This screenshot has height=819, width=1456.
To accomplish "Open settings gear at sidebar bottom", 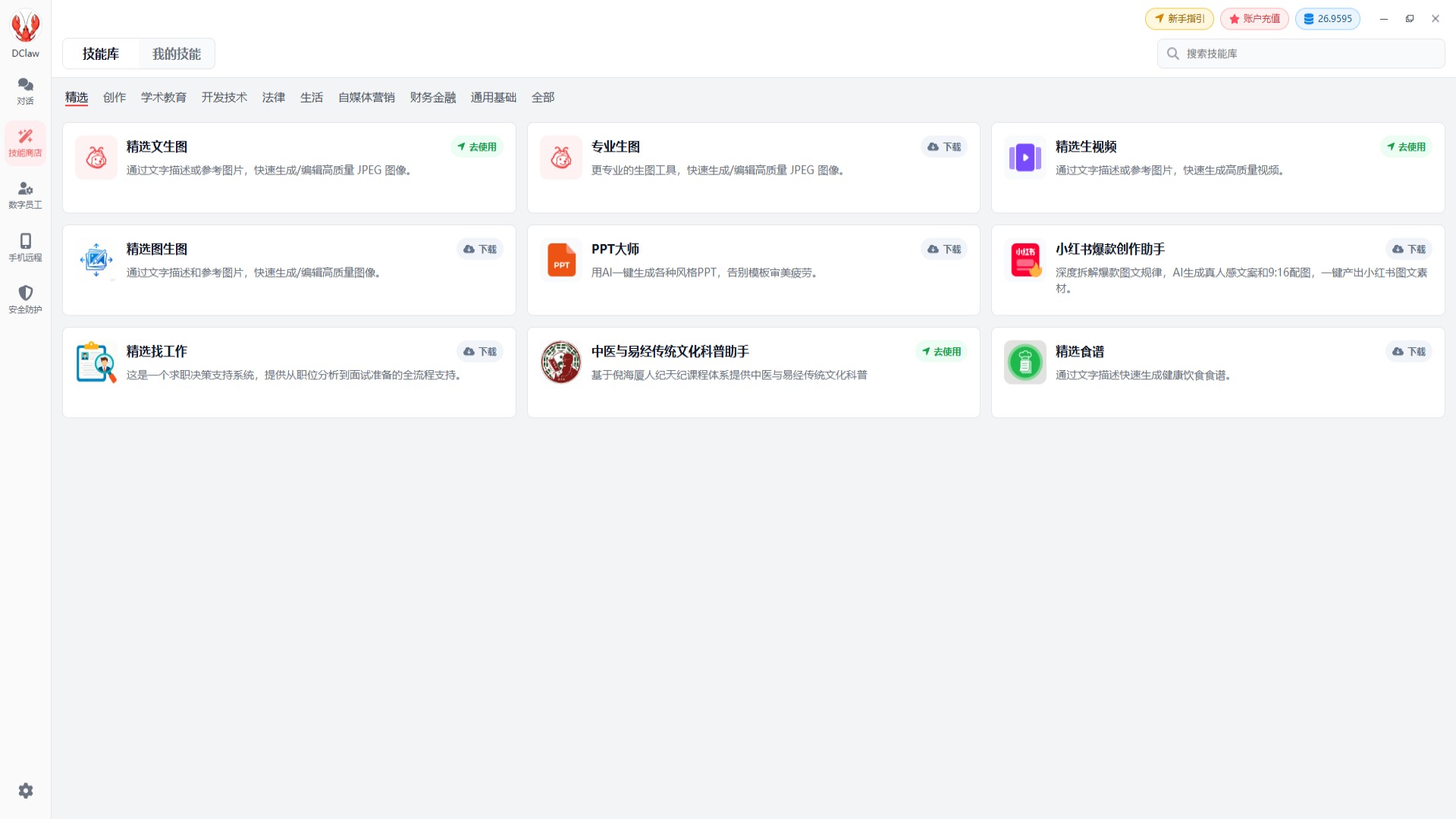I will point(26,791).
